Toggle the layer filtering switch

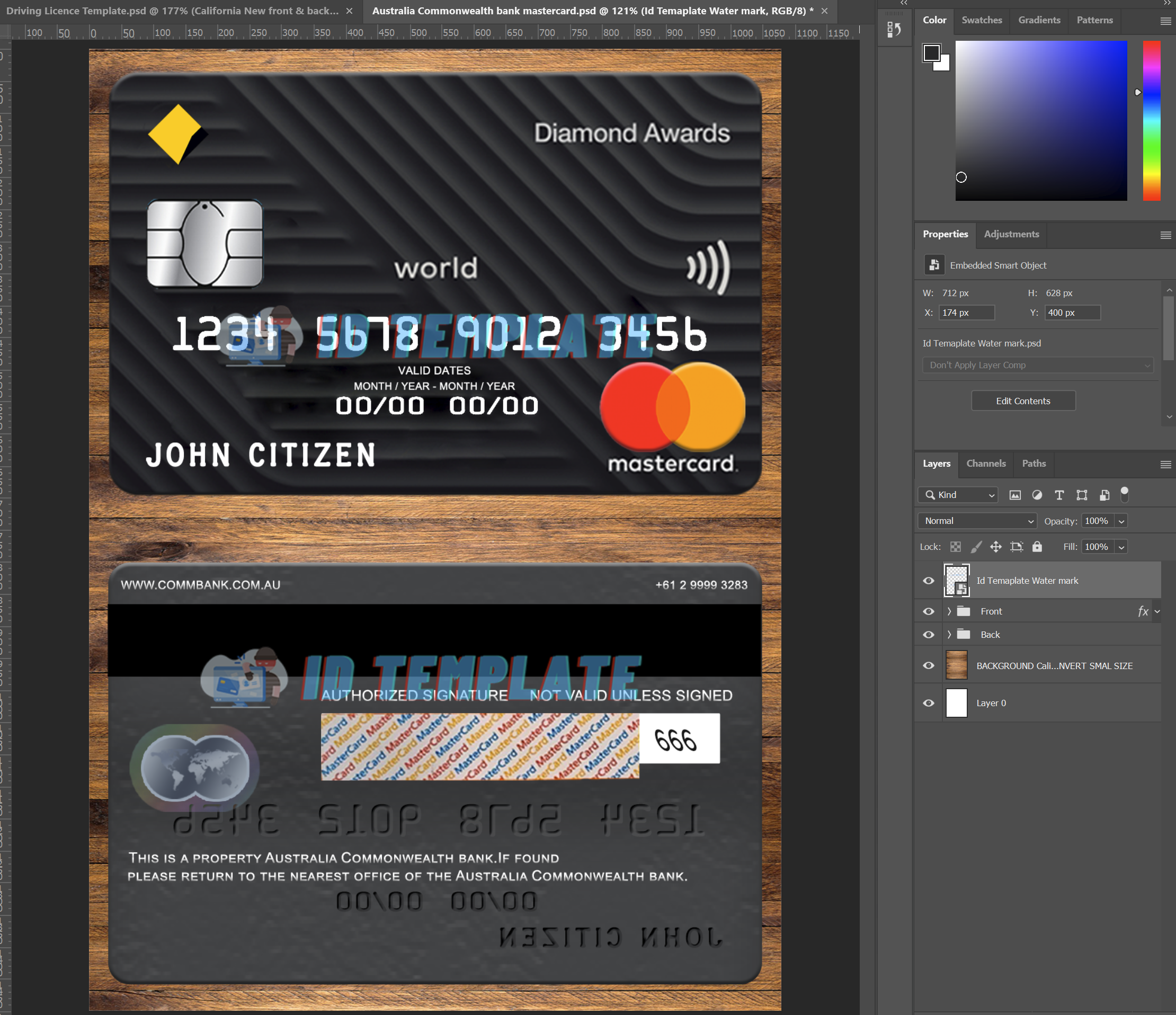[1124, 494]
